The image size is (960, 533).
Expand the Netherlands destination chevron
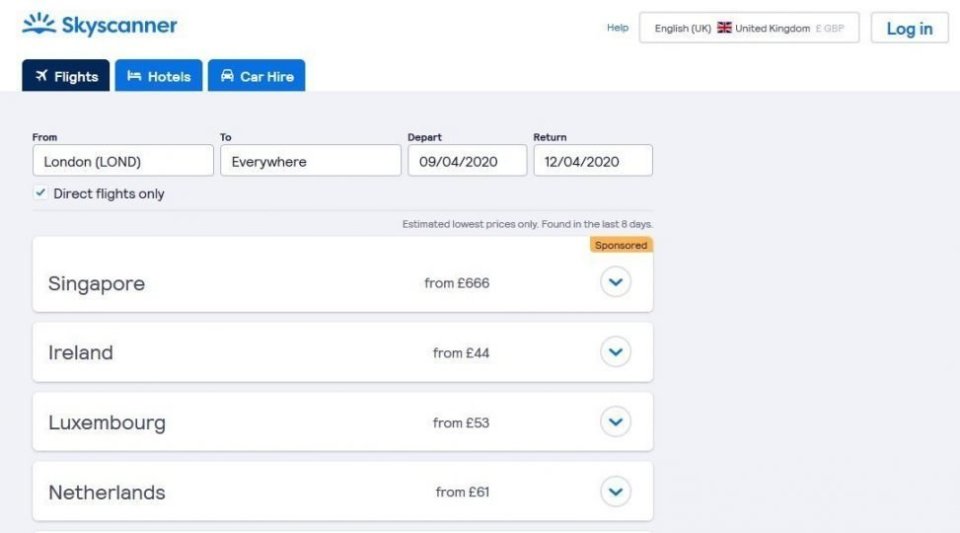(x=615, y=491)
